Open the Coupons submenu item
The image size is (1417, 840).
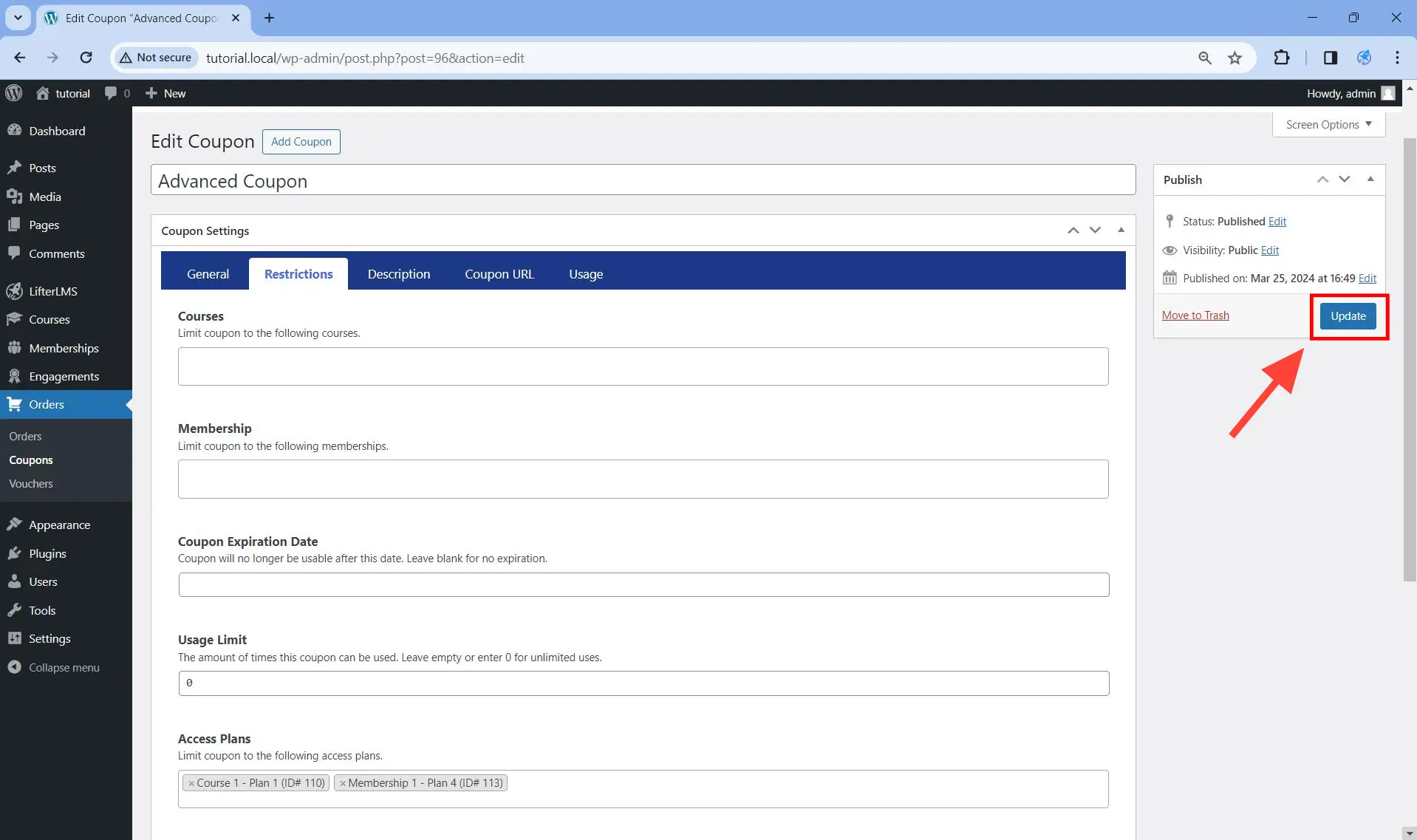coord(31,460)
